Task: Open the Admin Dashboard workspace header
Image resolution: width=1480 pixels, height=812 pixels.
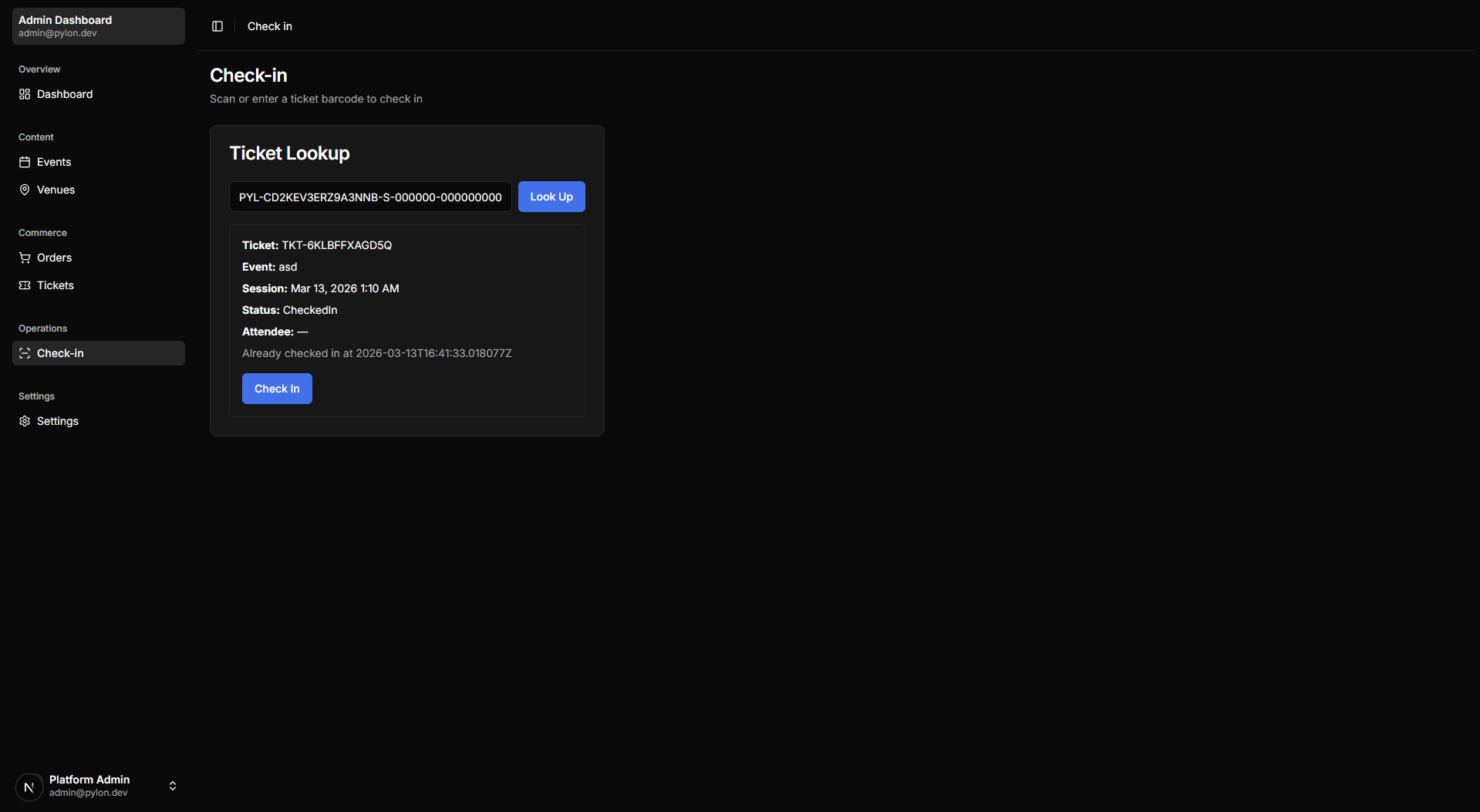Action: pyautogui.click(x=99, y=26)
